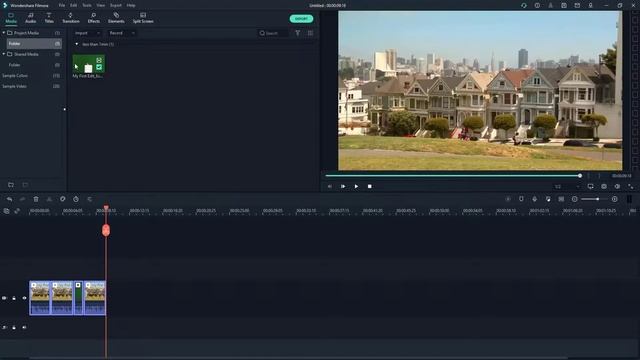Image resolution: width=640 pixels, height=360 pixels.
Task: Open the Audio tab
Action: click(x=31, y=18)
